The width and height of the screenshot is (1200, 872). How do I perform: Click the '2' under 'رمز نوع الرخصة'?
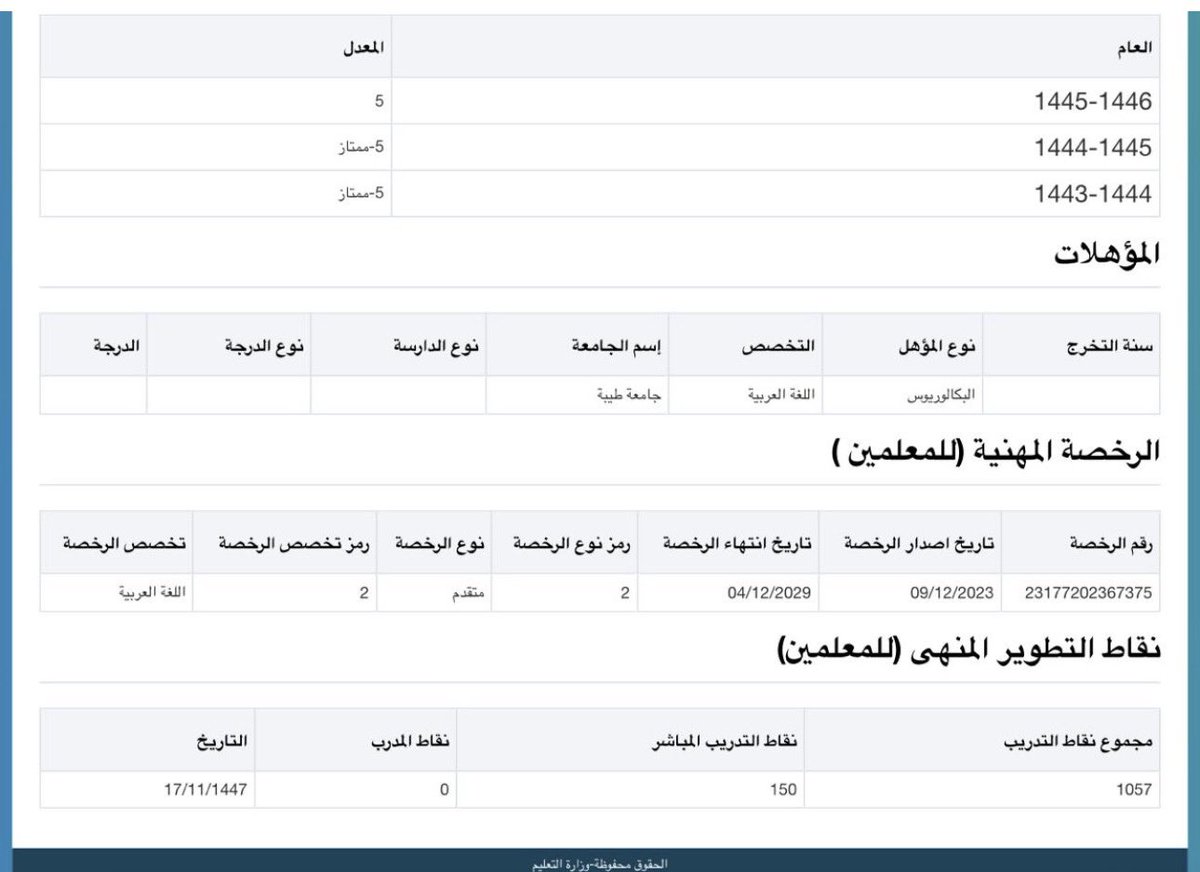pyautogui.click(x=624, y=593)
